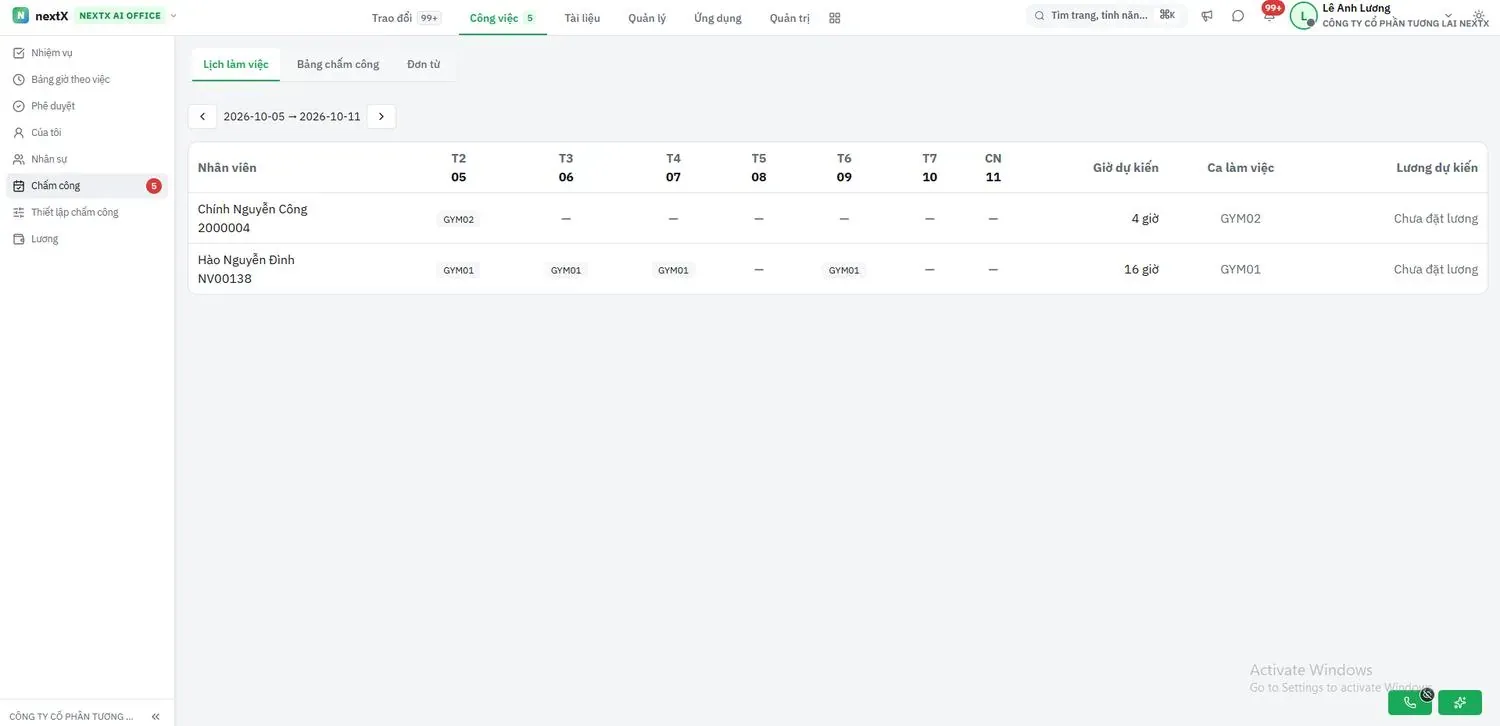Open notifications bell with 99+ badge
The height and width of the screenshot is (726, 1500).
point(1270,15)
